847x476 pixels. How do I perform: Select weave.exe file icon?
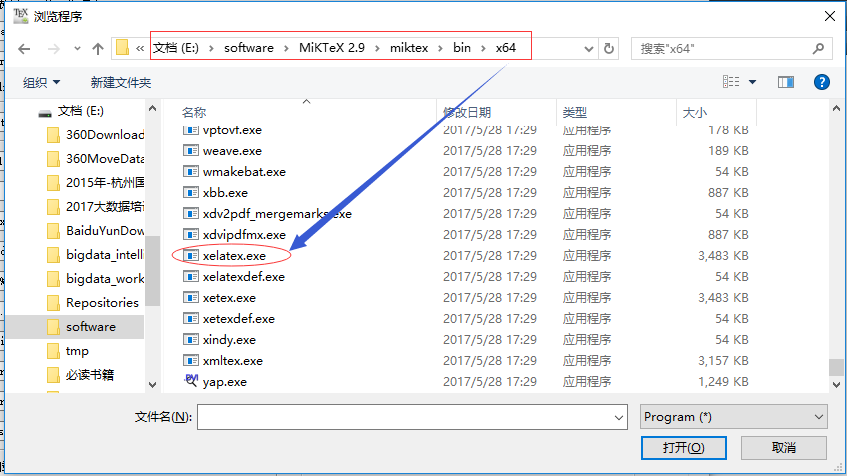pyautogui.click(x=191, y=150)
